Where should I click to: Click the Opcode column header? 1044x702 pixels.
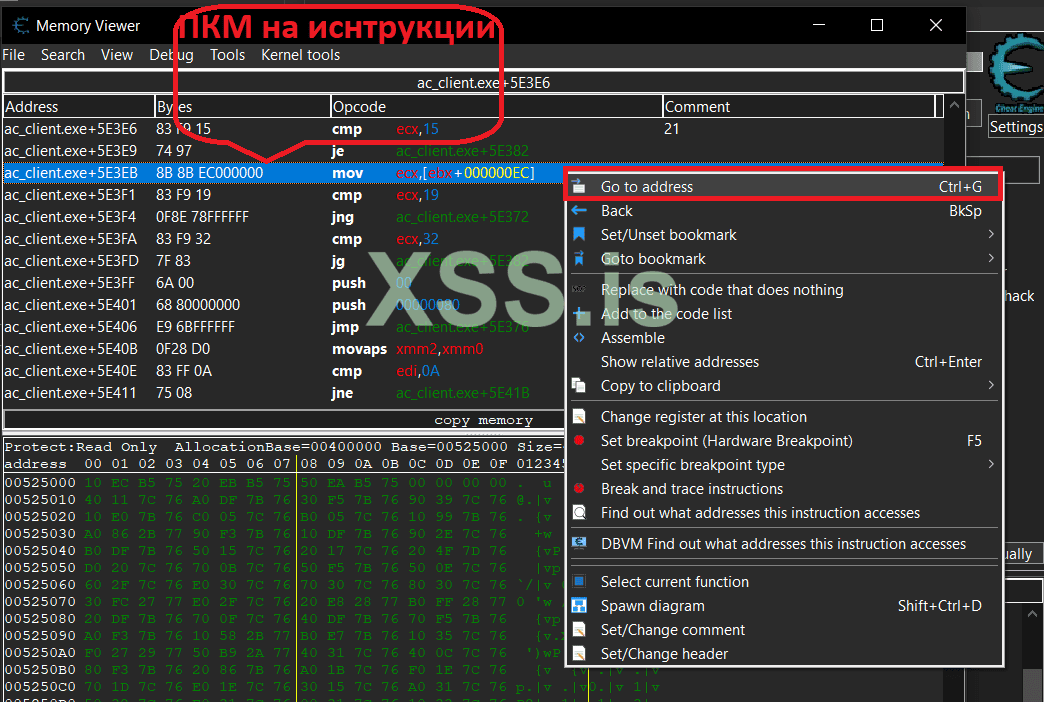[x=496, y=107]
